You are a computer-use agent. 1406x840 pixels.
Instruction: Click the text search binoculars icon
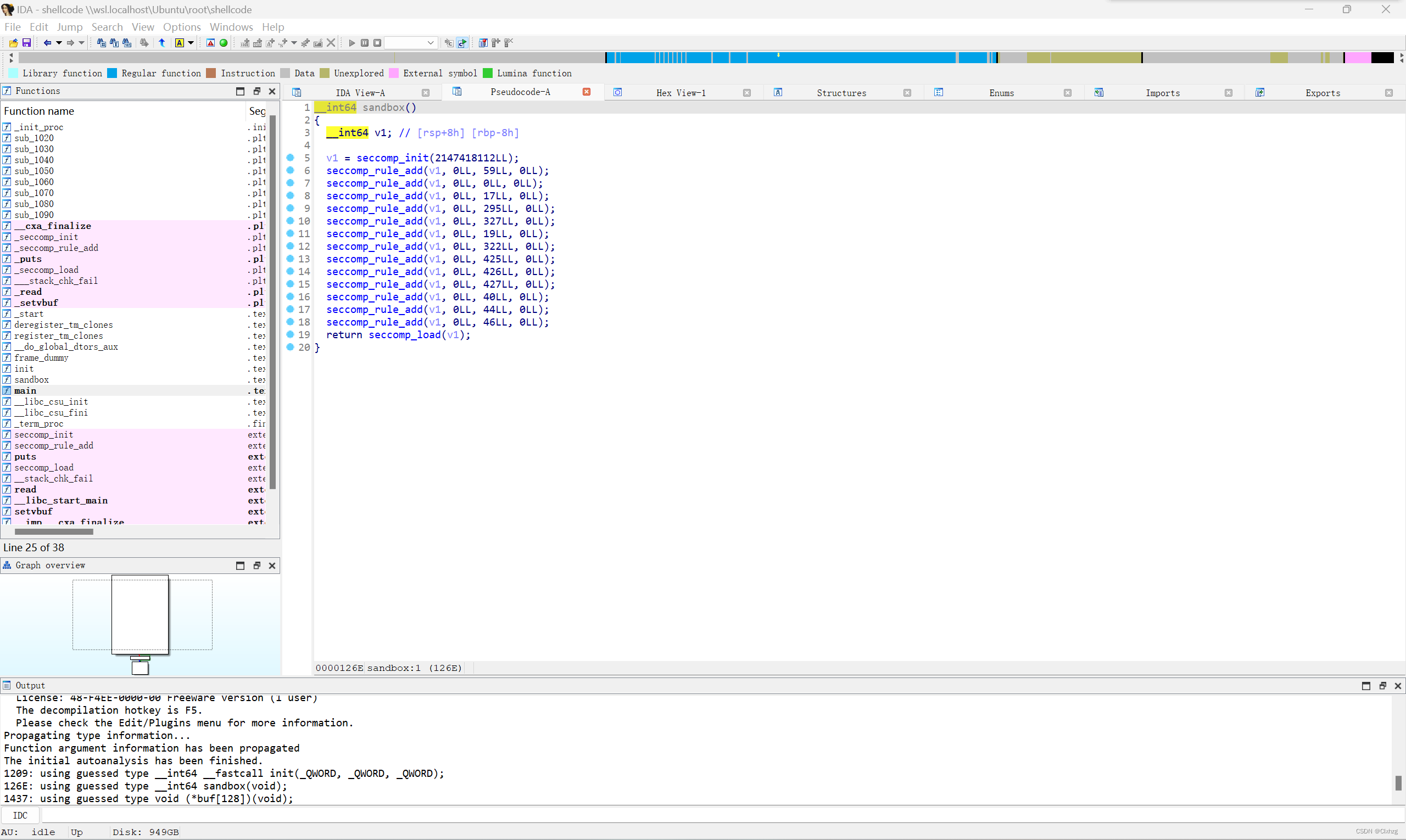[x=114, y=43]
